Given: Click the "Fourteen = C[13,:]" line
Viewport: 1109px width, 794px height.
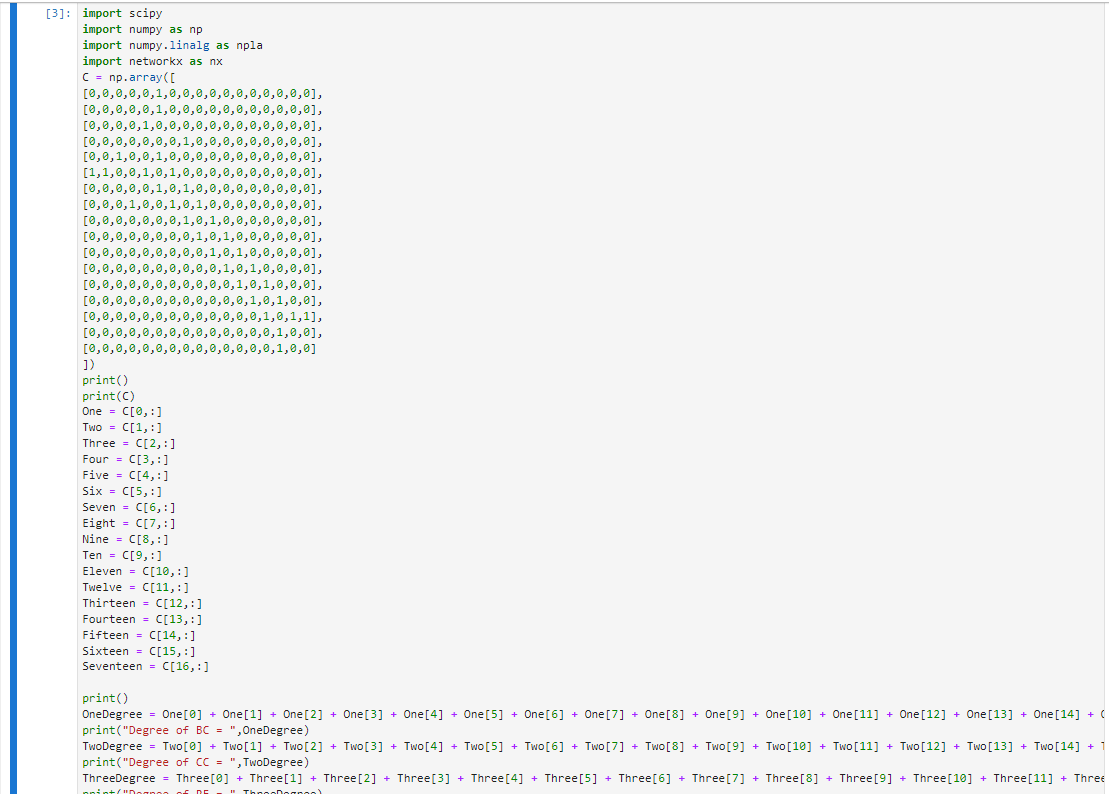Looking at the screenshot, I should (142, 619).
